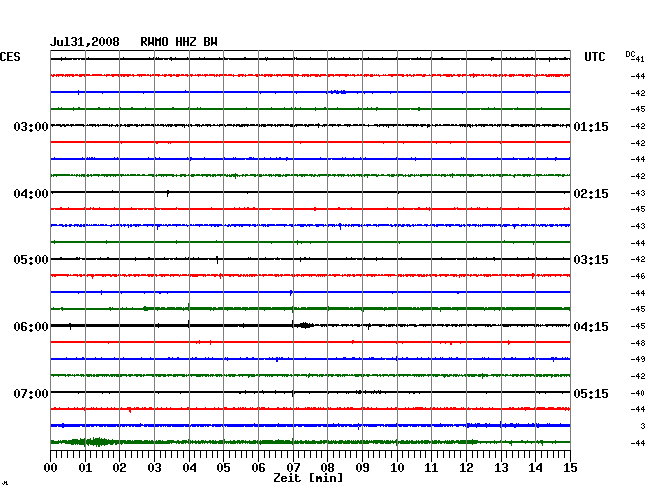Click the green wave packet on the bottom trace
Image resolution: width=650 pixels, height=494 pixels.
coord(95,442)
